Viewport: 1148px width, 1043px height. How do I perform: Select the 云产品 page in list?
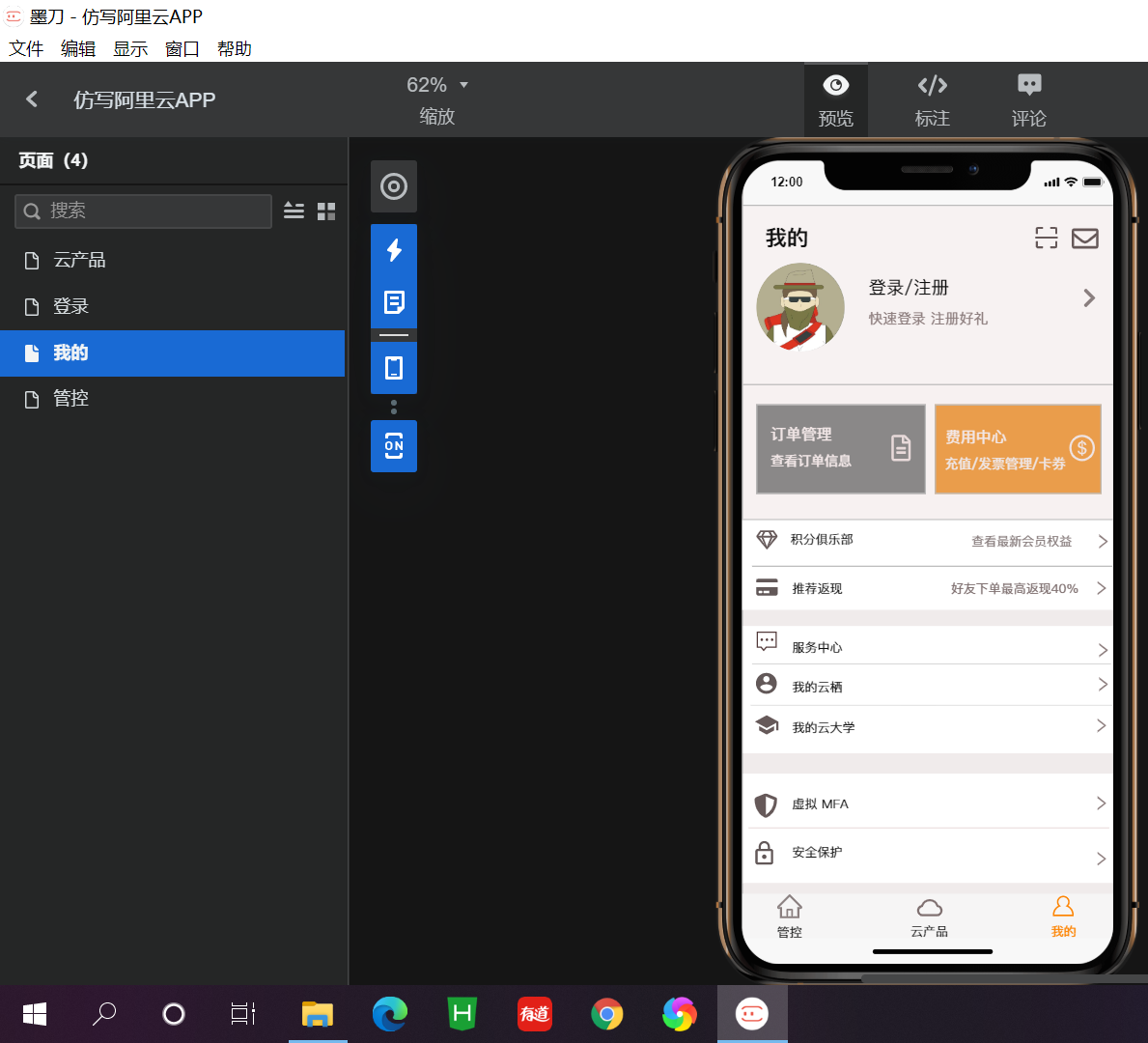coord(172,260)
